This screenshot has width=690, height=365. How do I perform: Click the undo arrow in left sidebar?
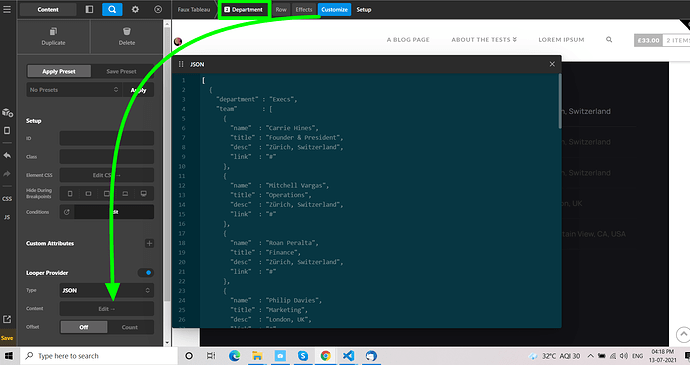pyautogui.click(x=7, y=155)
